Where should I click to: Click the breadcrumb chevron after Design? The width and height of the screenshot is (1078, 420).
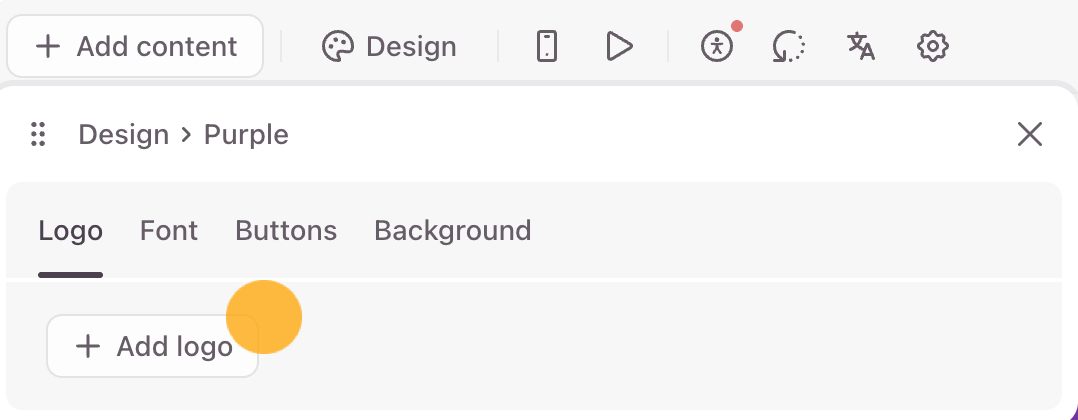186,135
